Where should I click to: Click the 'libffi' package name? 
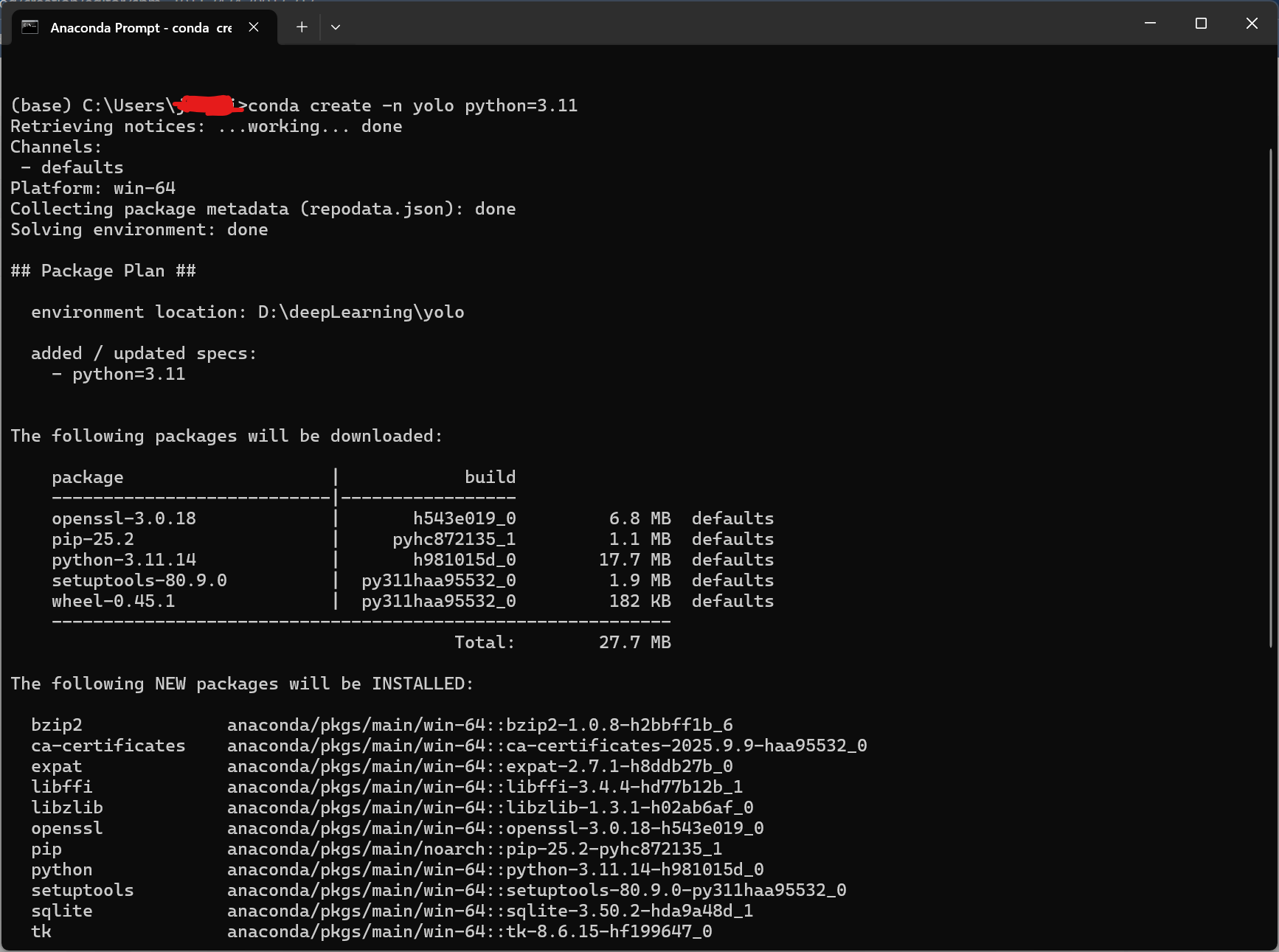tap(62, 787)
